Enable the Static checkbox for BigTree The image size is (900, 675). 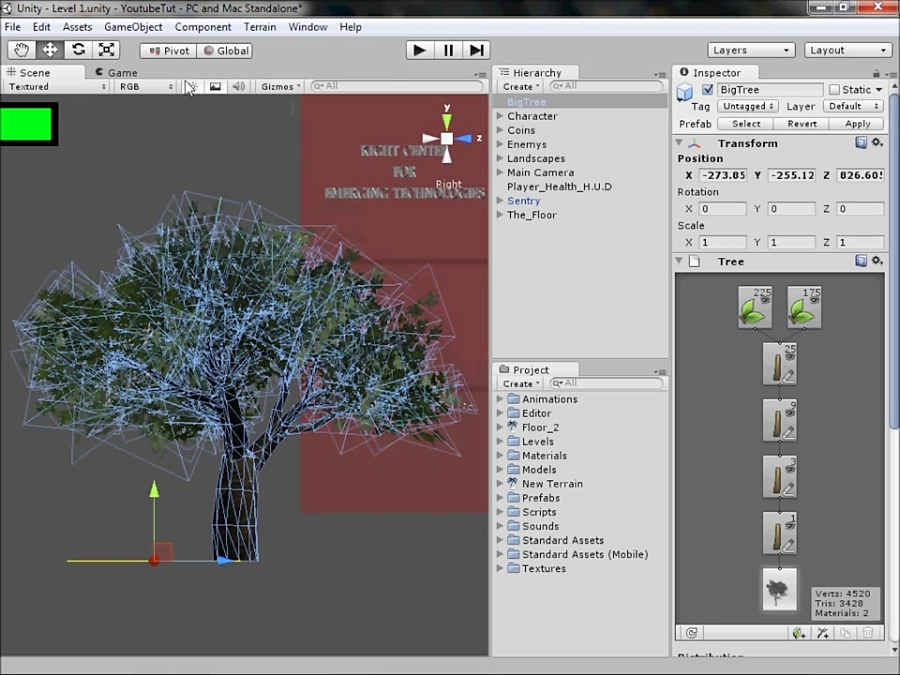coord(836,89)
